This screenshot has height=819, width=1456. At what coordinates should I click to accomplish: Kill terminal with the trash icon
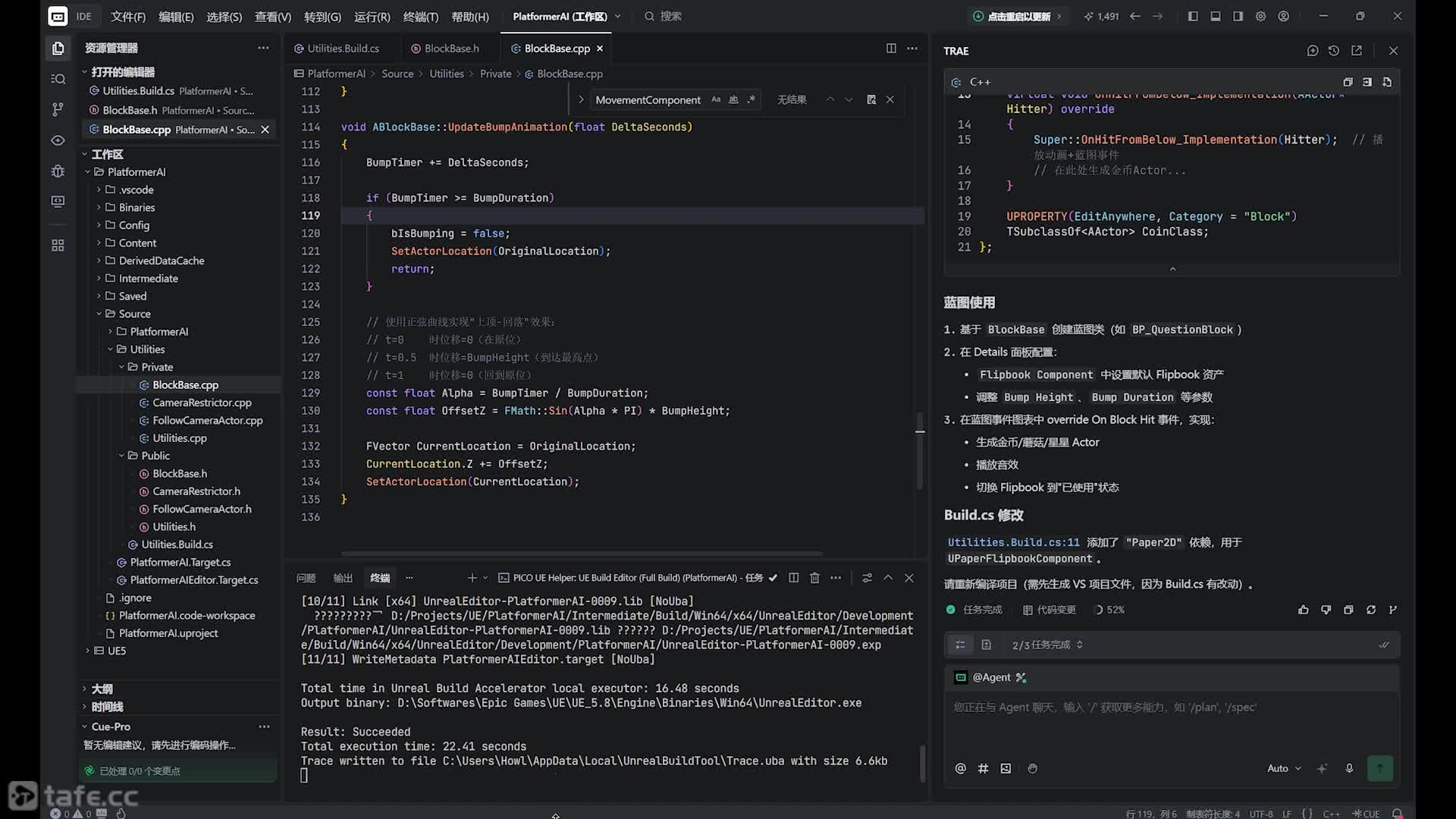[x=814, y=578]
